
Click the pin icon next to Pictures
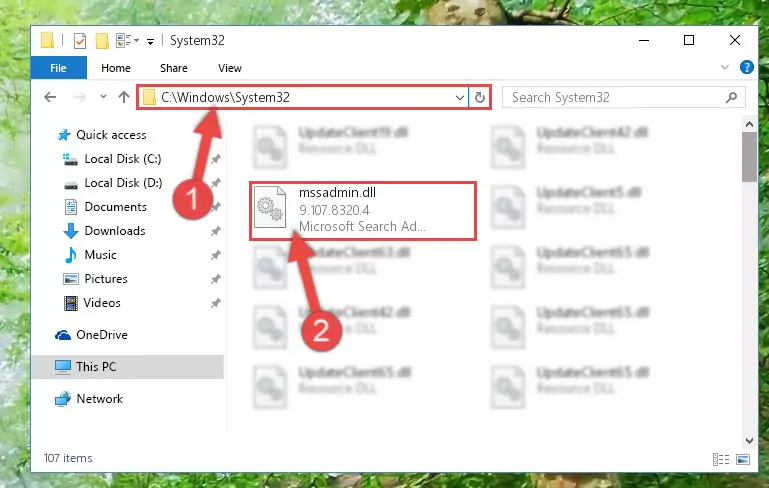tap(215, 279)
